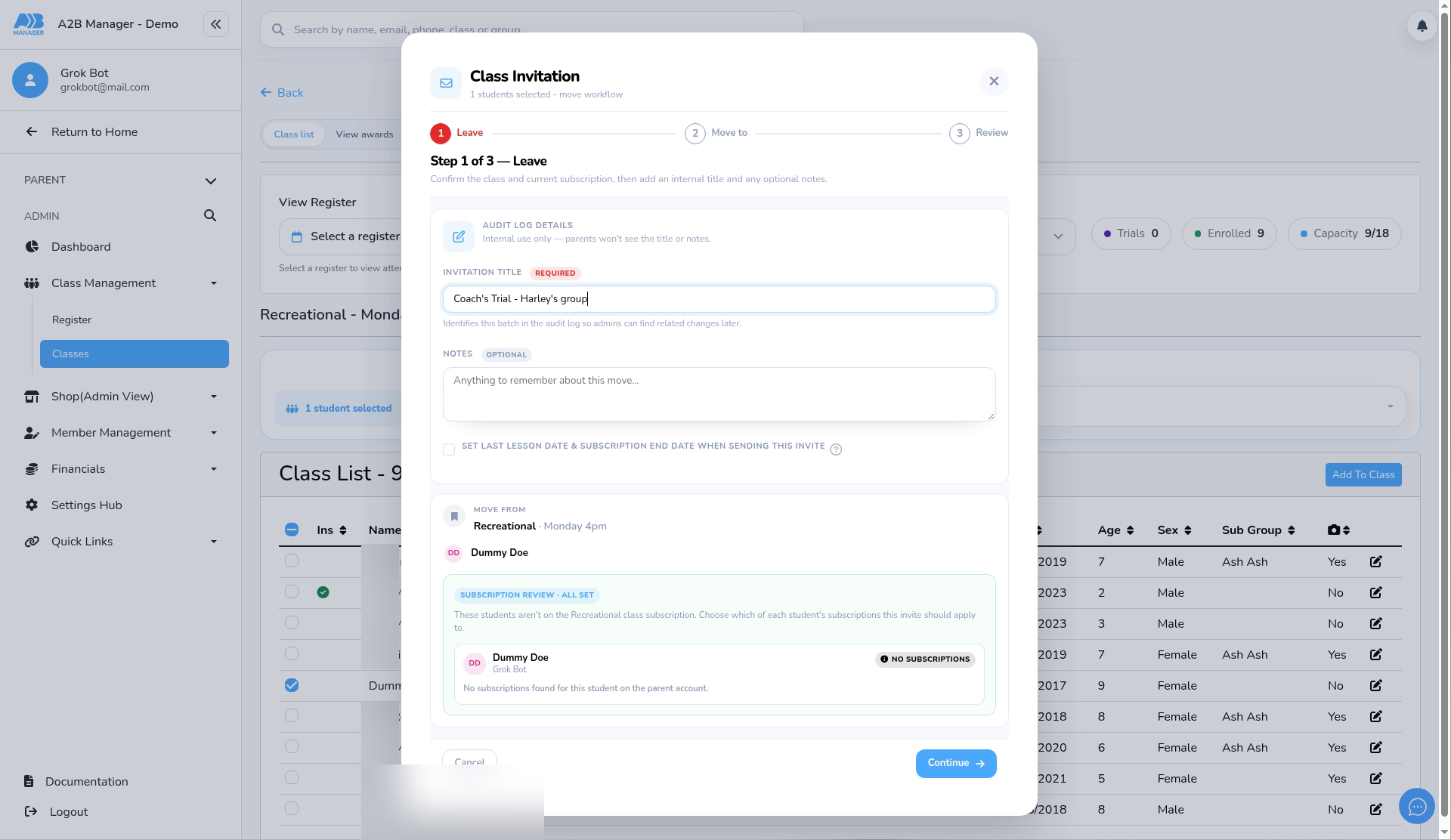Click green instructor check mark icon

tap(323, 592)
